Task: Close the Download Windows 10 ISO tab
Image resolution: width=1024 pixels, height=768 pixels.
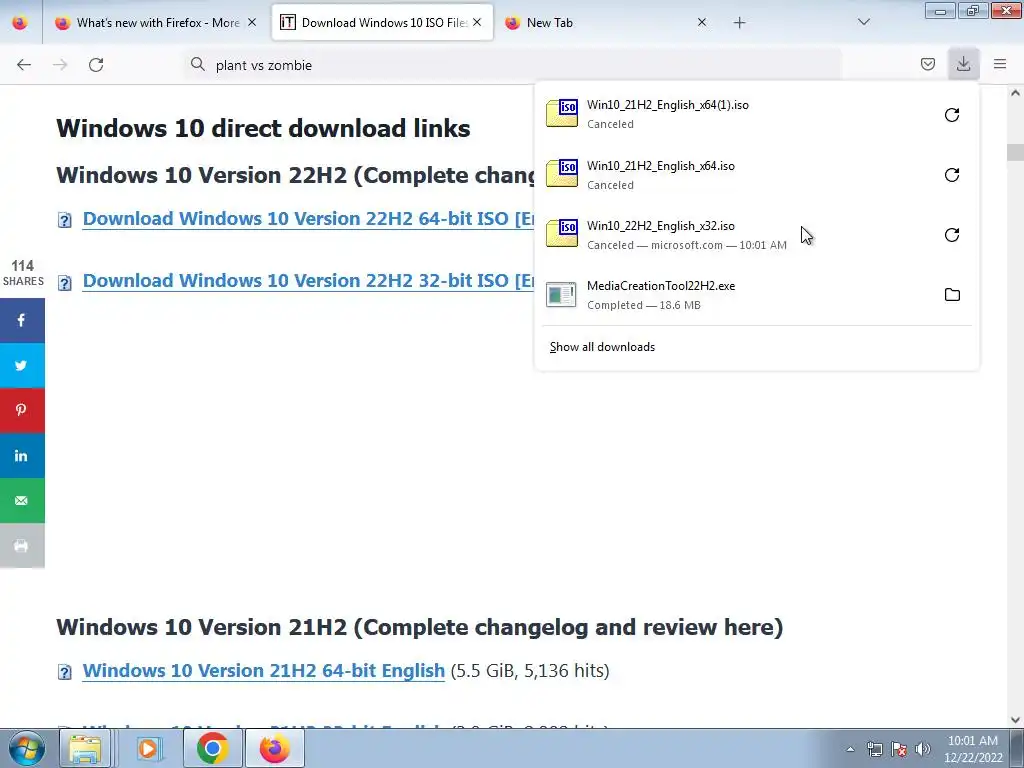Action: (x=477, y=22)
